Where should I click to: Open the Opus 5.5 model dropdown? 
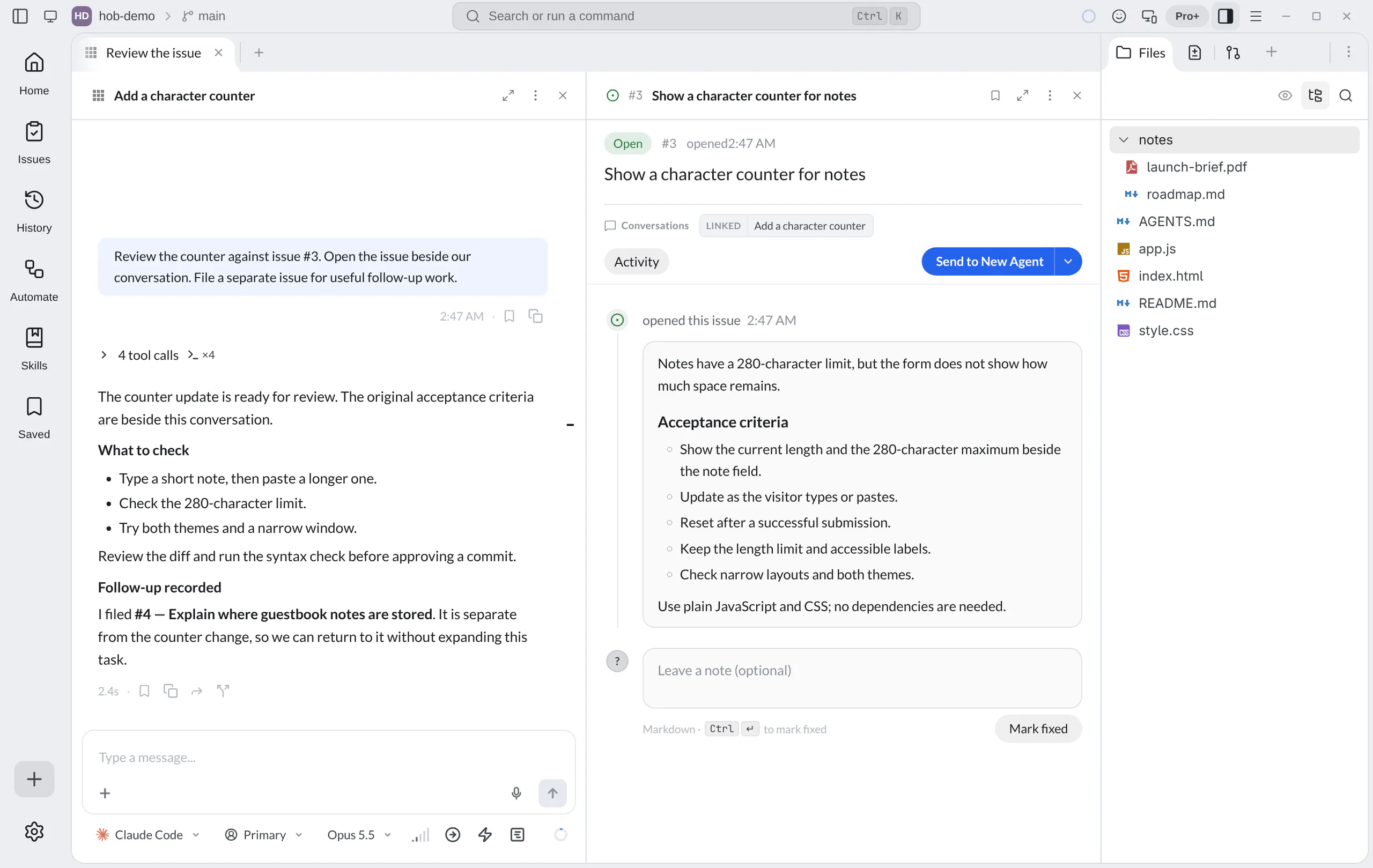pos(359,834)
